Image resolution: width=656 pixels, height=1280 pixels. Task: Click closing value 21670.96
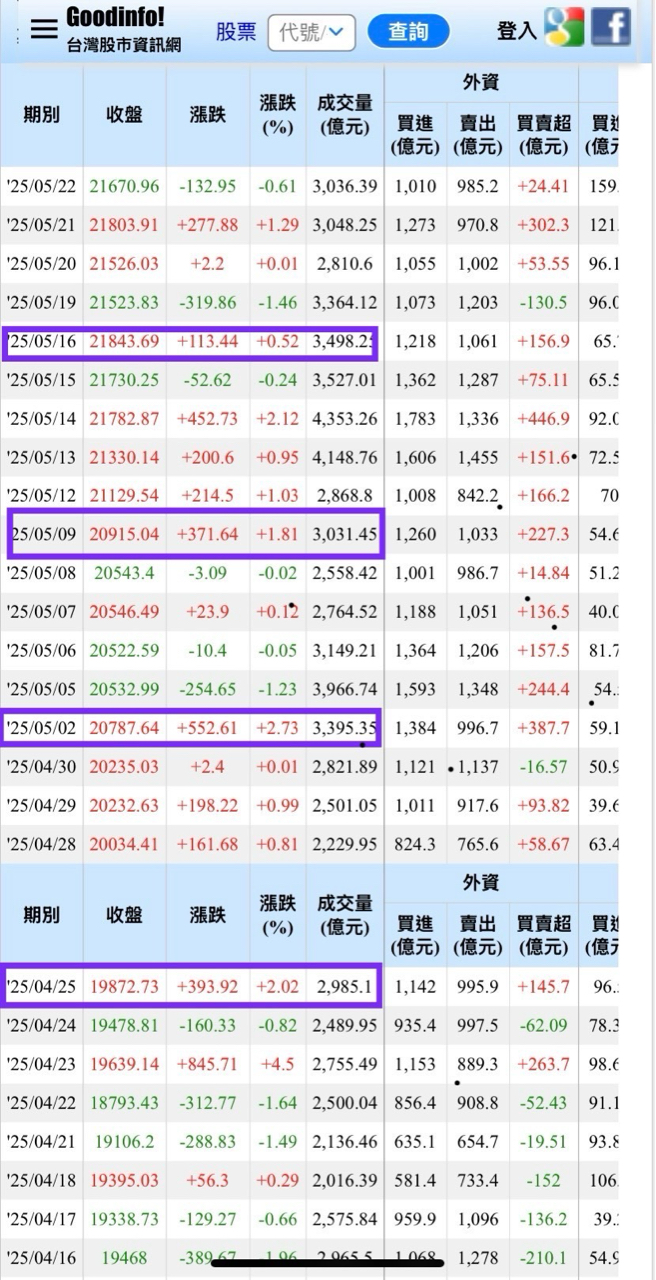click(124, 186)
